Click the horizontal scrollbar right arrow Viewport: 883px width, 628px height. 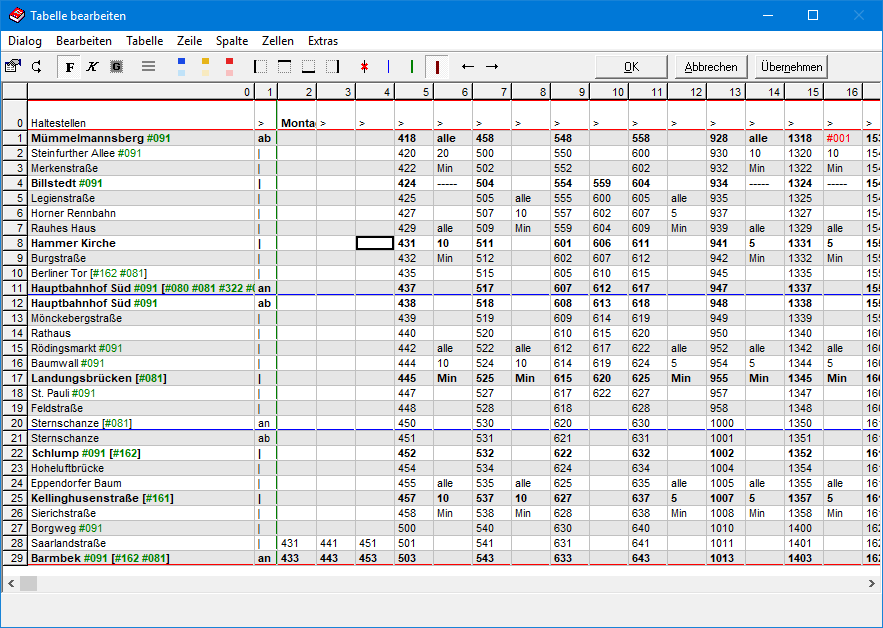click(873, 582)
